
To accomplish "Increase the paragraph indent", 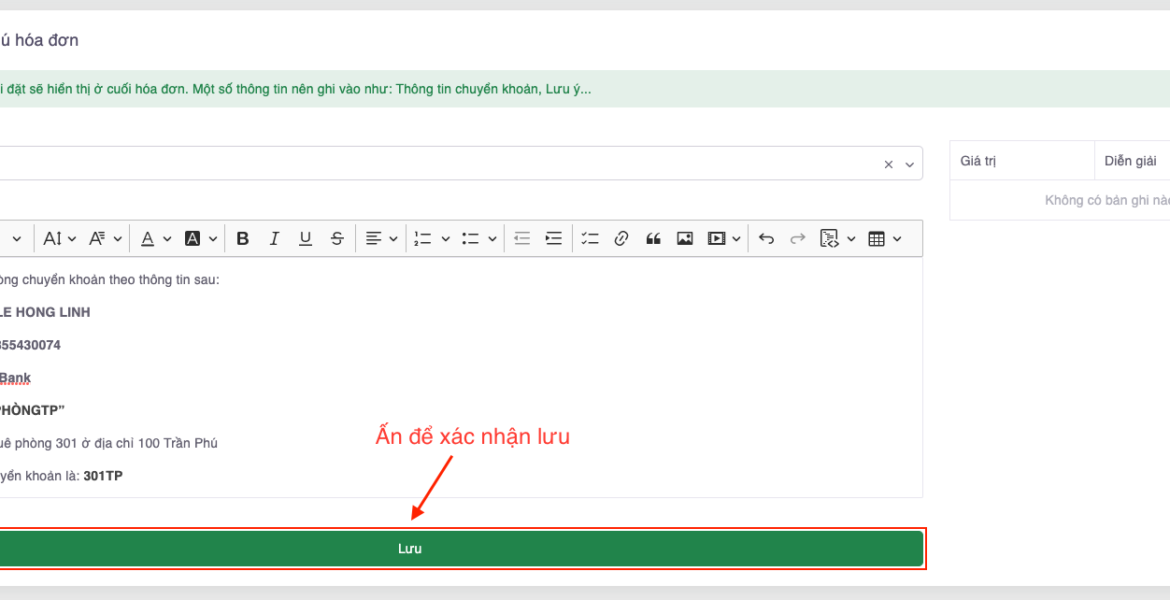I will (553, 239).
